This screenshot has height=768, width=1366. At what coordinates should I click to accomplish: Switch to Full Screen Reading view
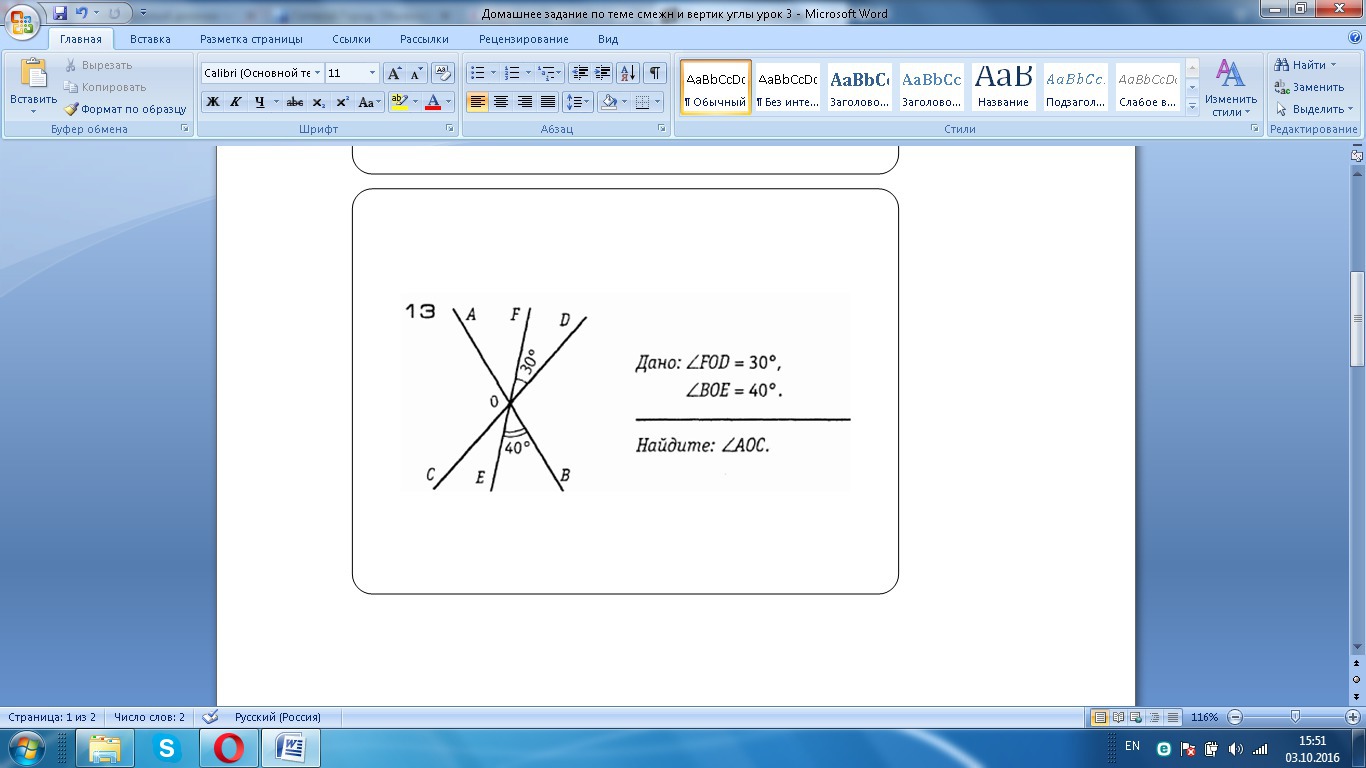1119,717
